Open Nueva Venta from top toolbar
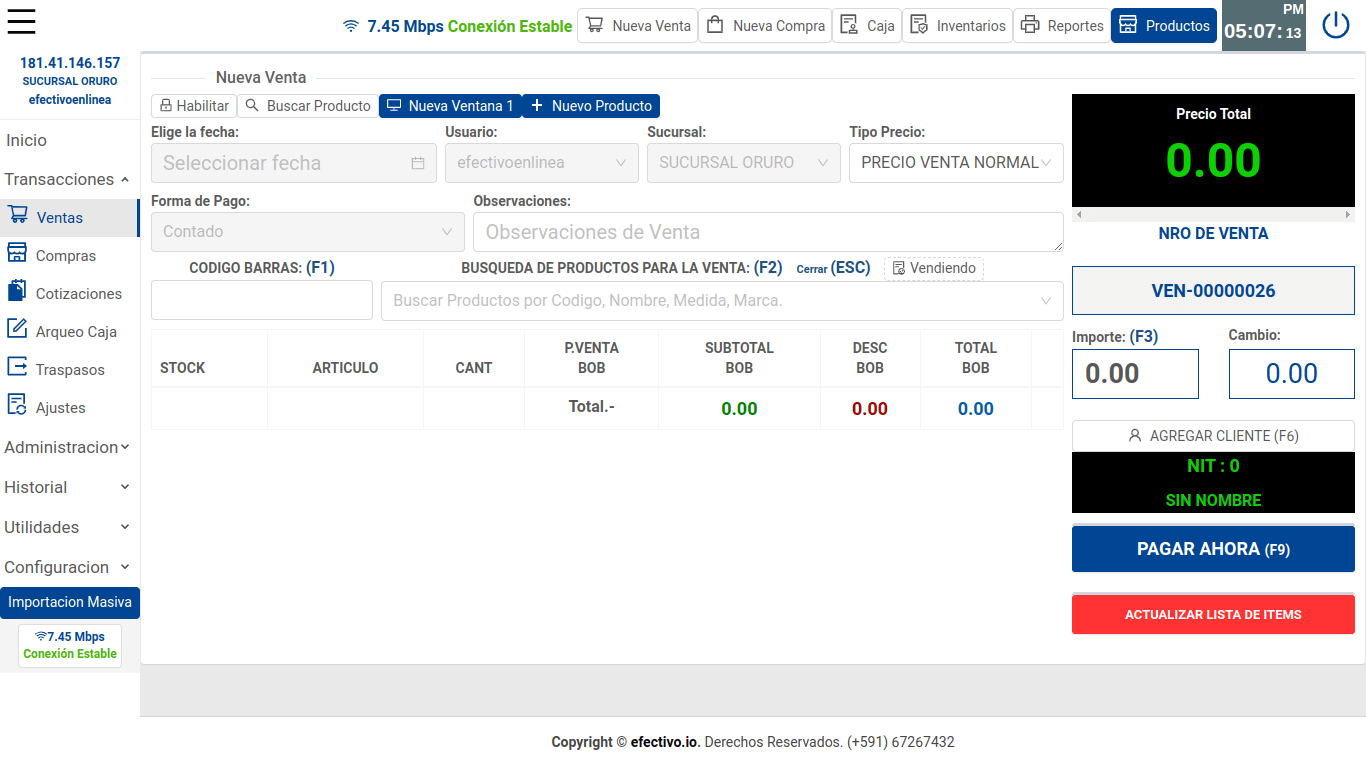 [x=637, y=26]
